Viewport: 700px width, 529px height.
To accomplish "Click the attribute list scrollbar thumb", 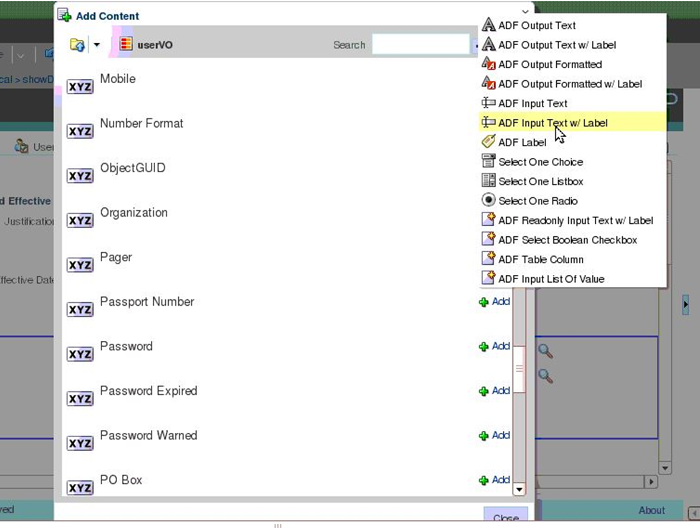I will pyautogui.click(x=519, y=369).
